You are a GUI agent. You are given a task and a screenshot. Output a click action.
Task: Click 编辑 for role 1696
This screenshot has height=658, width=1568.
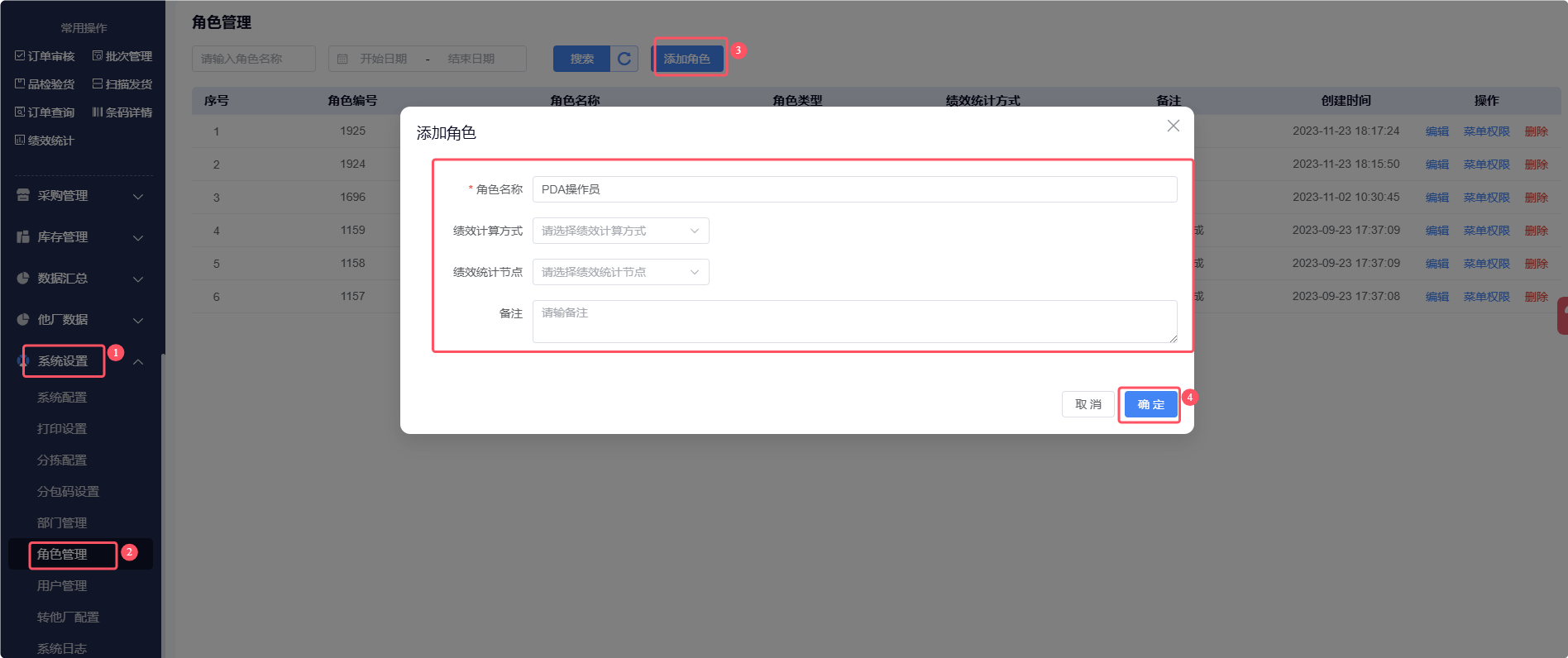pyautogui.click(x=1437, y=198)
